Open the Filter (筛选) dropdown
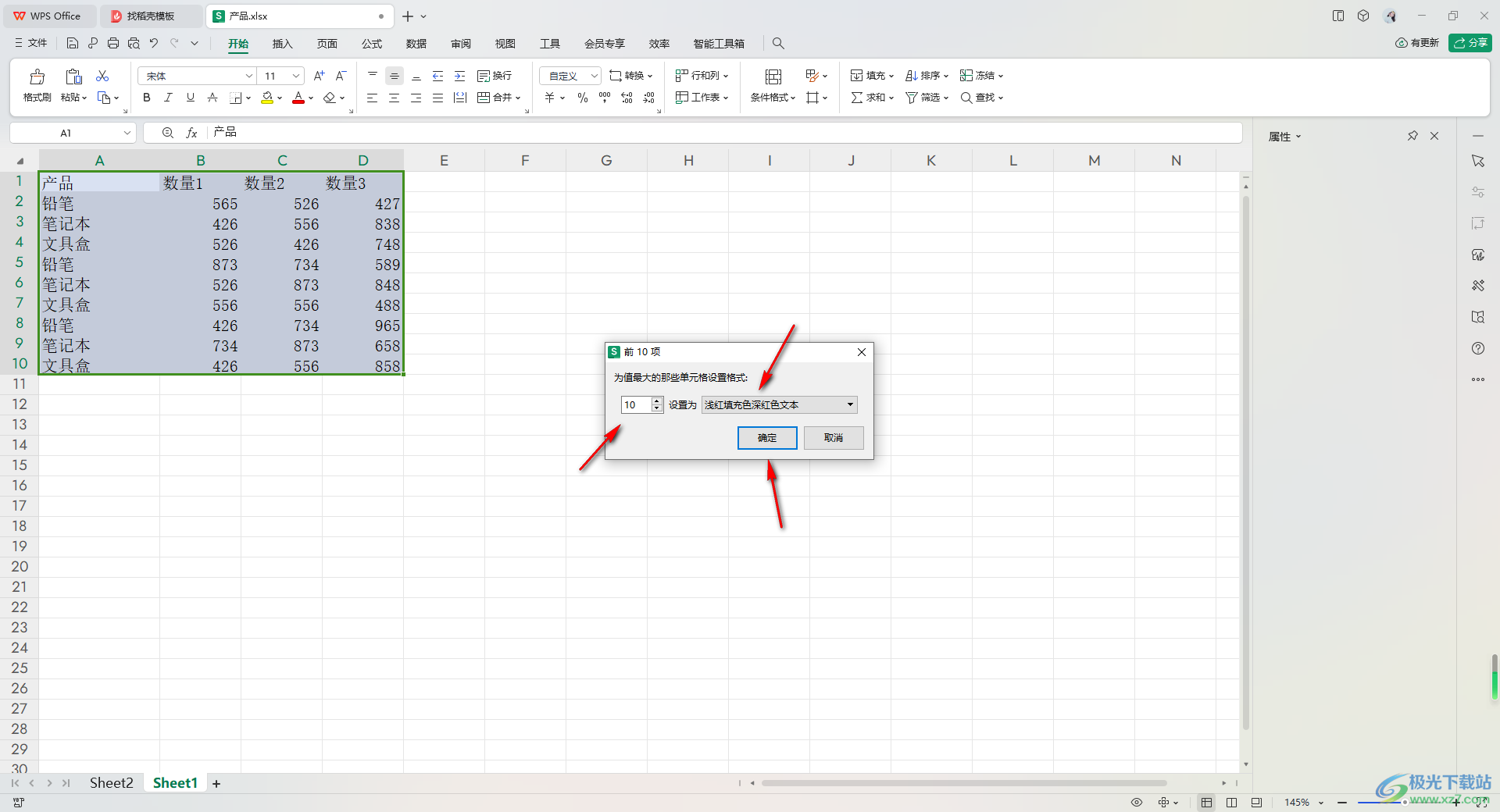 coord(927,98)
